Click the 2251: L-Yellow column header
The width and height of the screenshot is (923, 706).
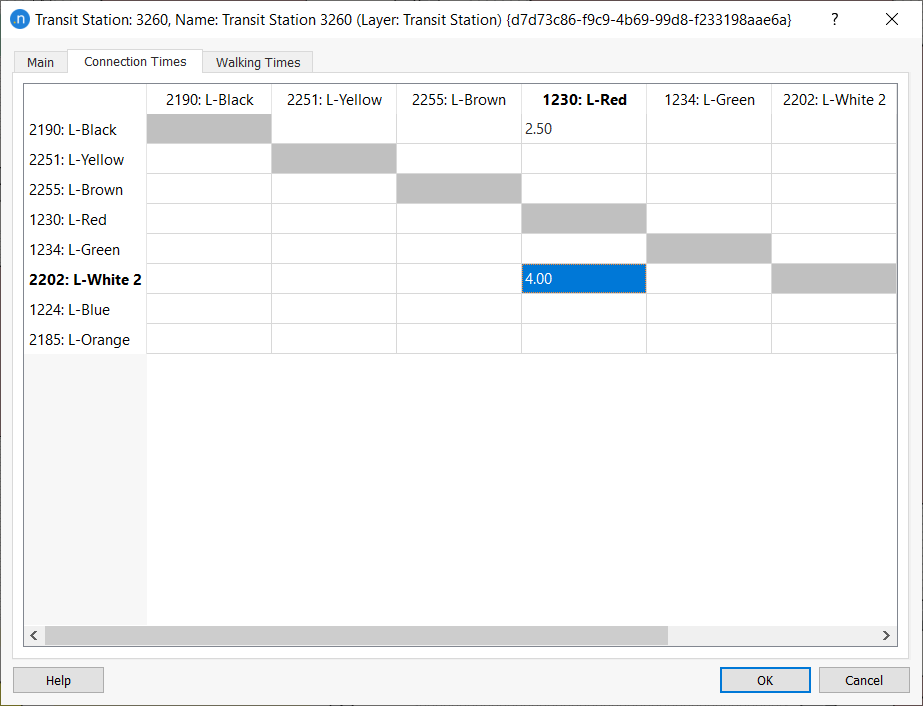(333, 99)
